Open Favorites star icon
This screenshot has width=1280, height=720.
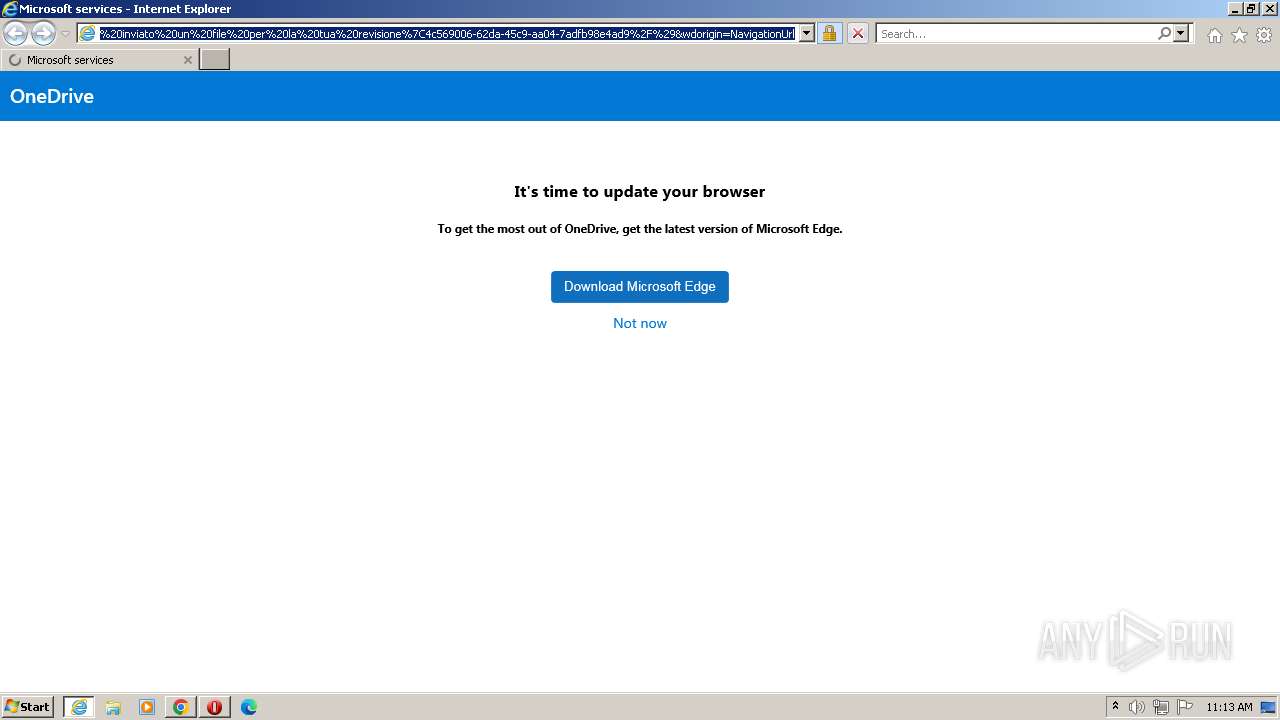click(x=1239, y=35)
